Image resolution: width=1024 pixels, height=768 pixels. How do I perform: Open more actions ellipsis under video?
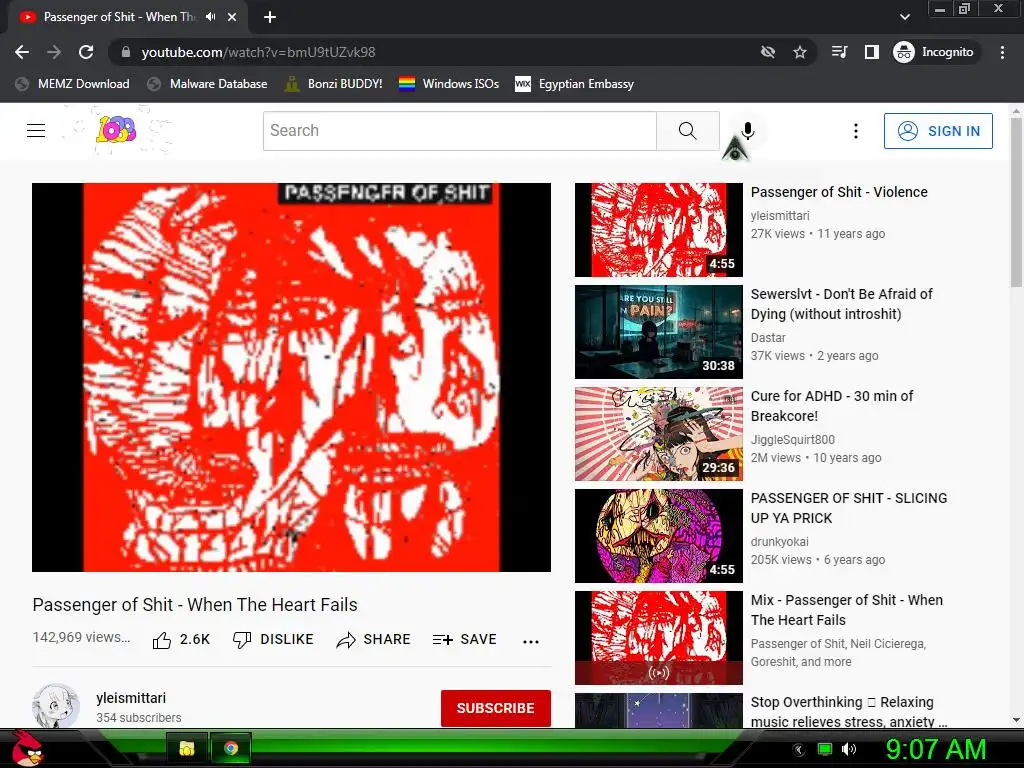(531, 641)
